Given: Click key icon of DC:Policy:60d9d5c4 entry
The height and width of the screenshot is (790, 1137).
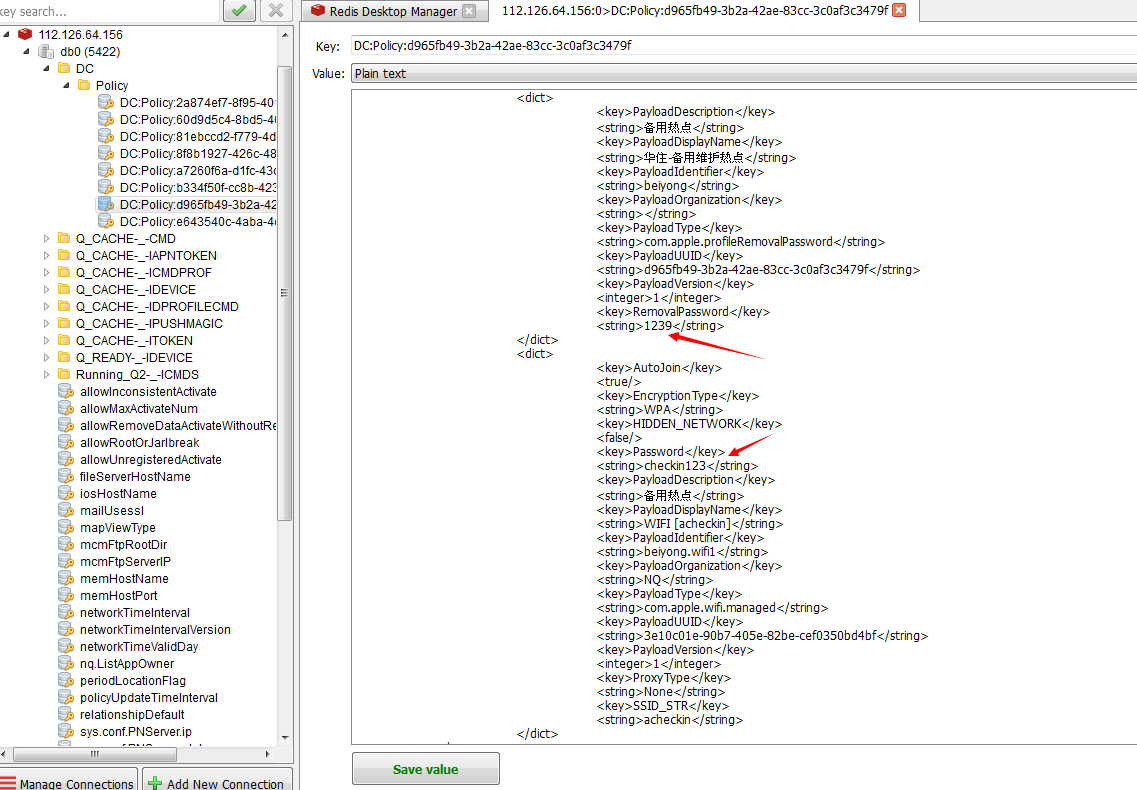Looking at the screenshot, I should [106, 119].
